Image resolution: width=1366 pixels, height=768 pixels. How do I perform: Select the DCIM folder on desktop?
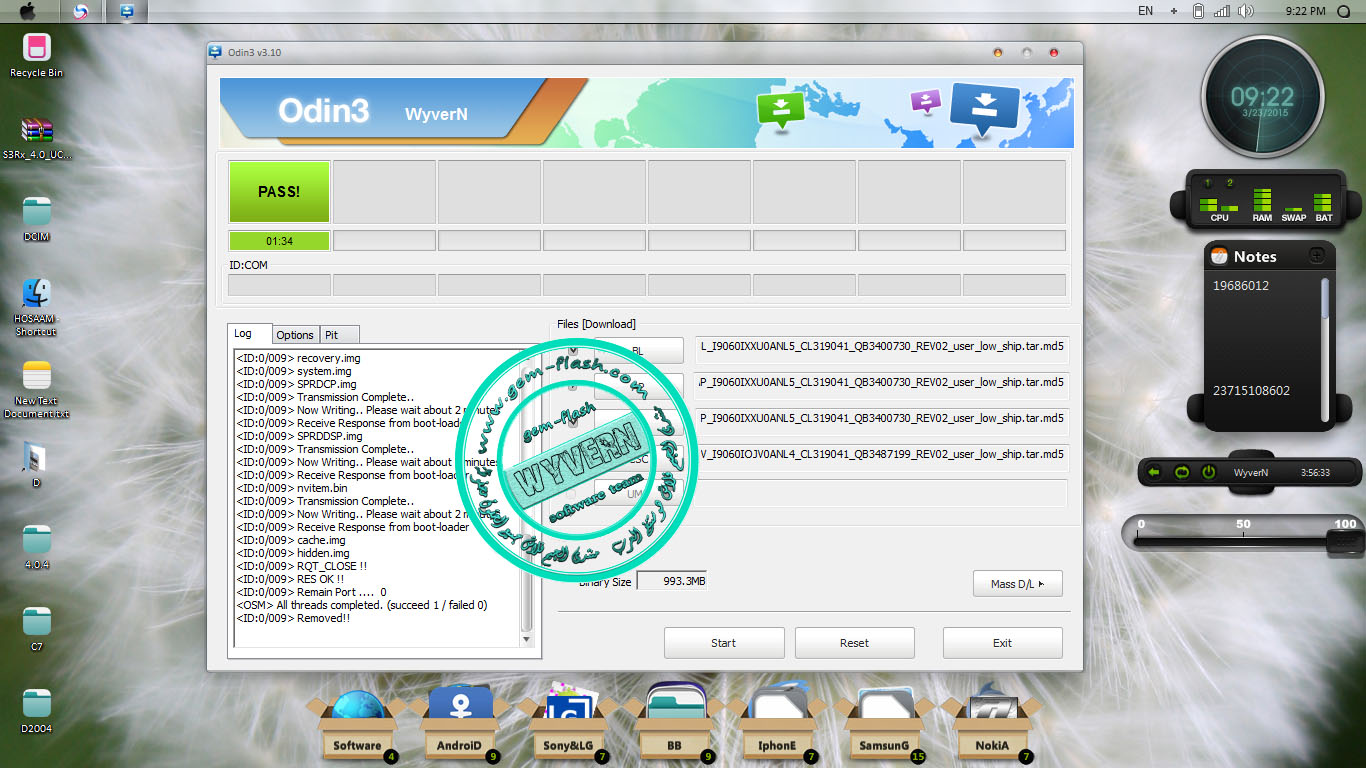click(37, 220)
